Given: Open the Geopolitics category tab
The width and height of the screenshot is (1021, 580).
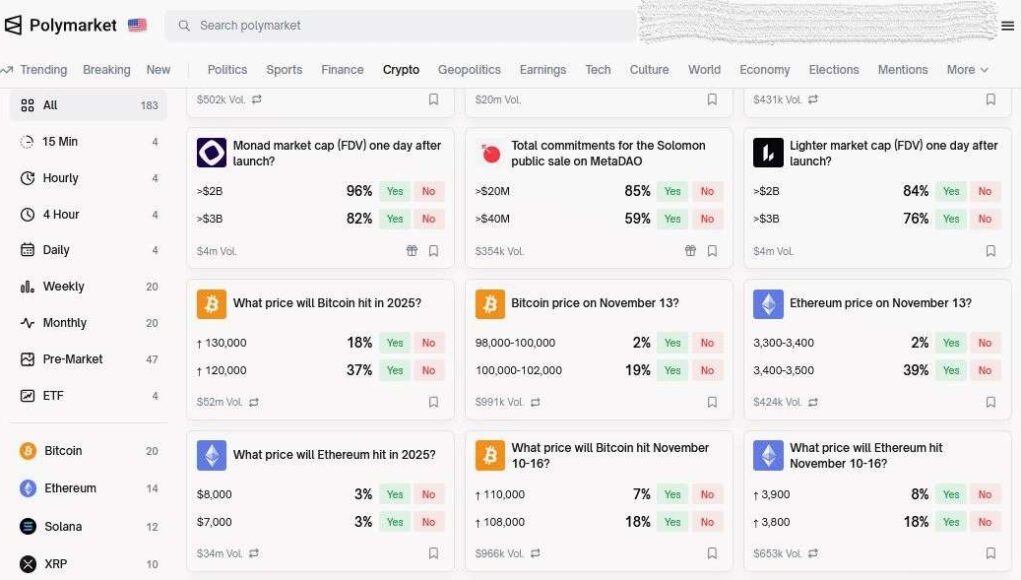Looking at the screenshot, I should [469, 70].
